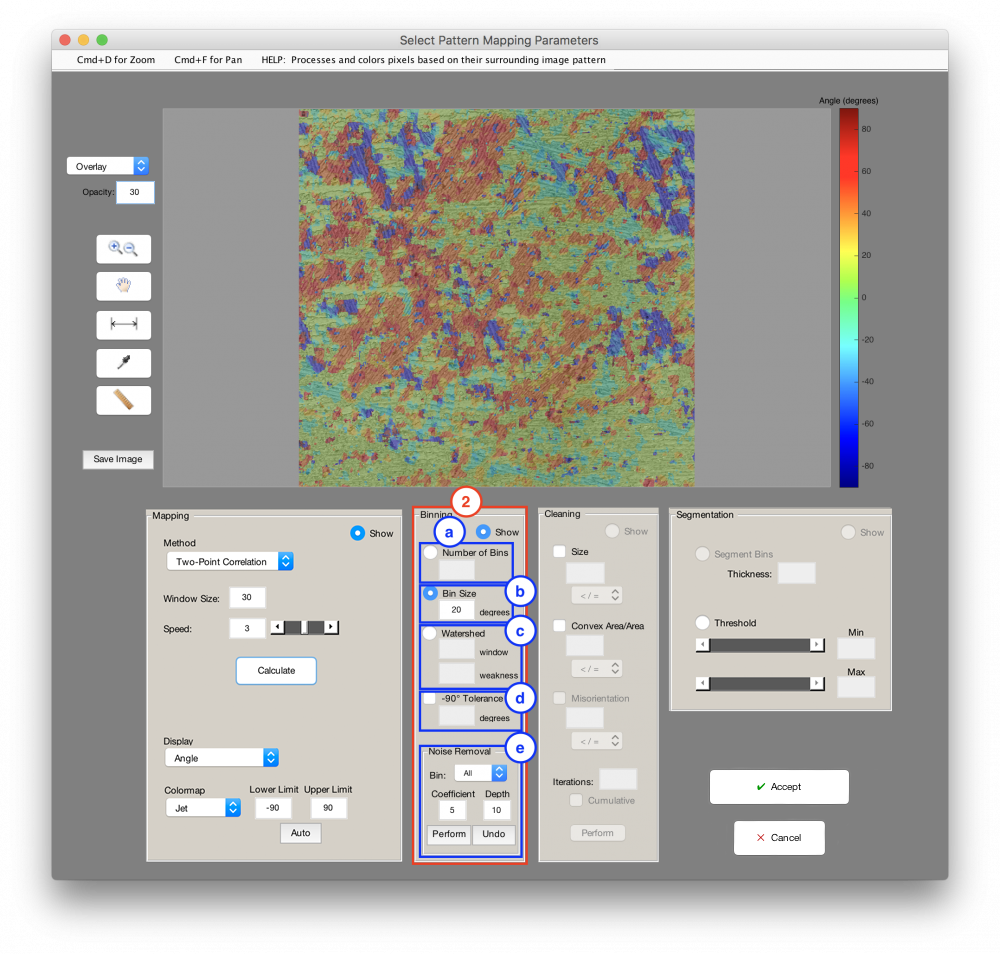The width and height of the screenshot is (1000, 954).
Task: Click the Calculate button
Action: tap(276, 671)
